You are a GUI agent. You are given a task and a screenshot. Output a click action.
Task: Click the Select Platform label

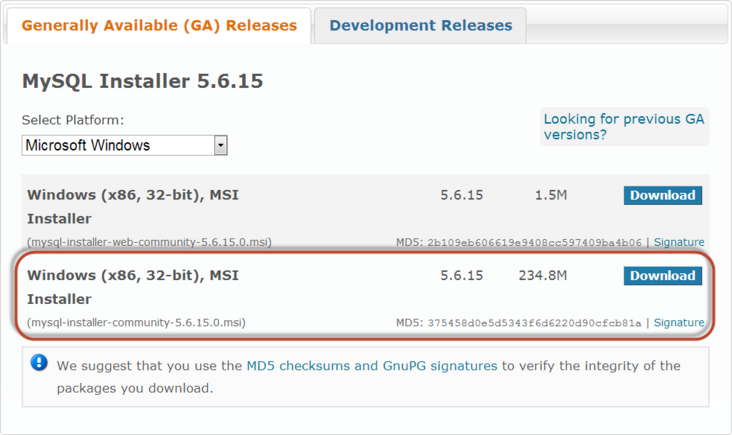(73, 120)
